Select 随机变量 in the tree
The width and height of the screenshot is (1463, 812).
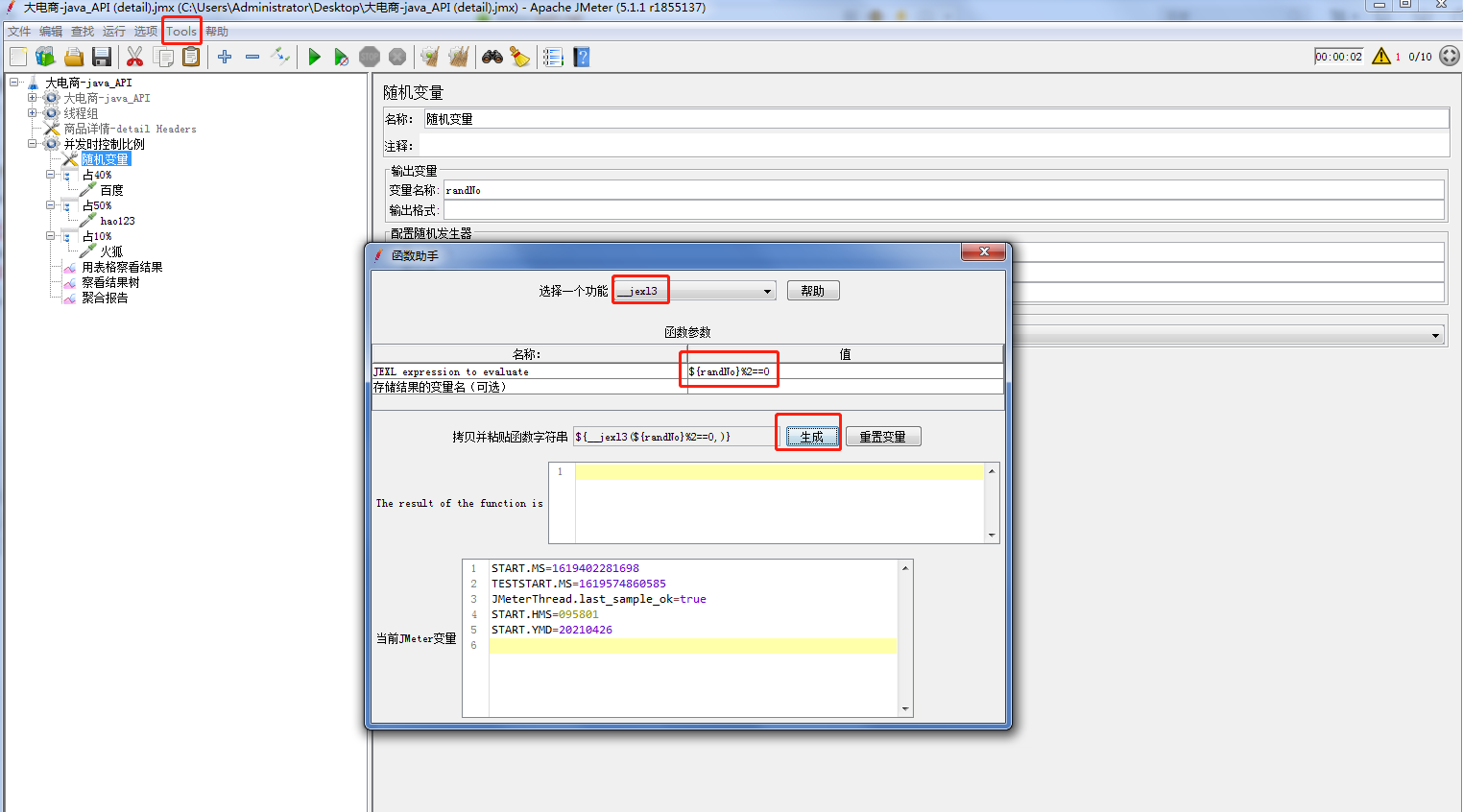tap(105, 159)
